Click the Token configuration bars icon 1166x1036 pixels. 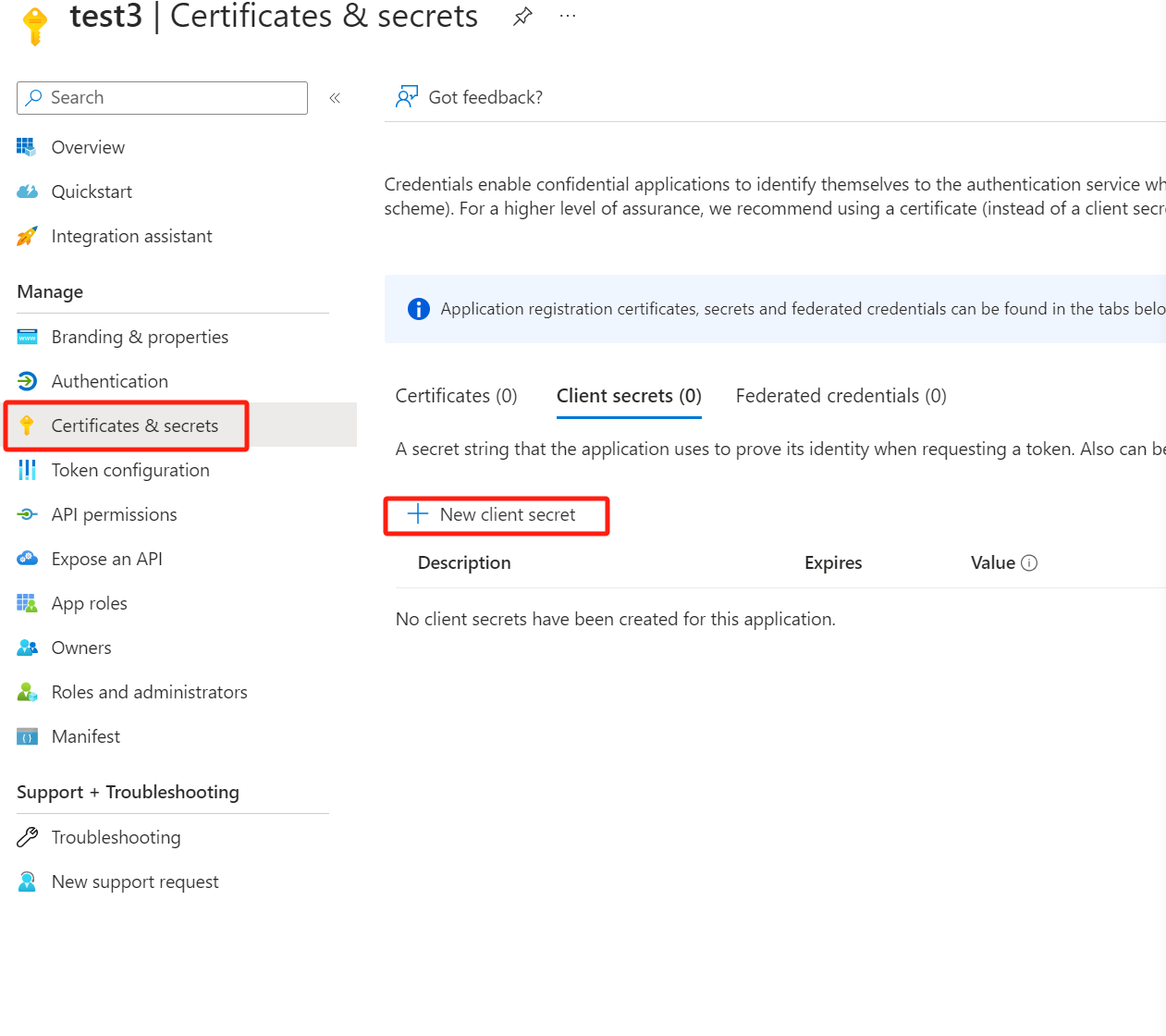click(x=27, y=470)
